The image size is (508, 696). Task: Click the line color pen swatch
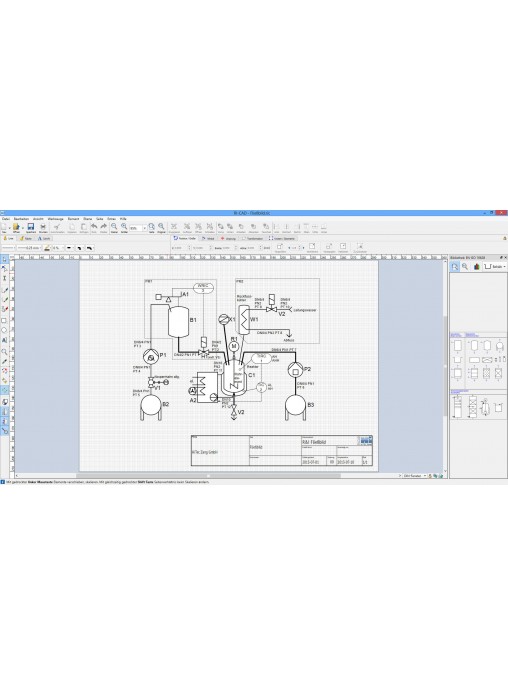point(47,248)
